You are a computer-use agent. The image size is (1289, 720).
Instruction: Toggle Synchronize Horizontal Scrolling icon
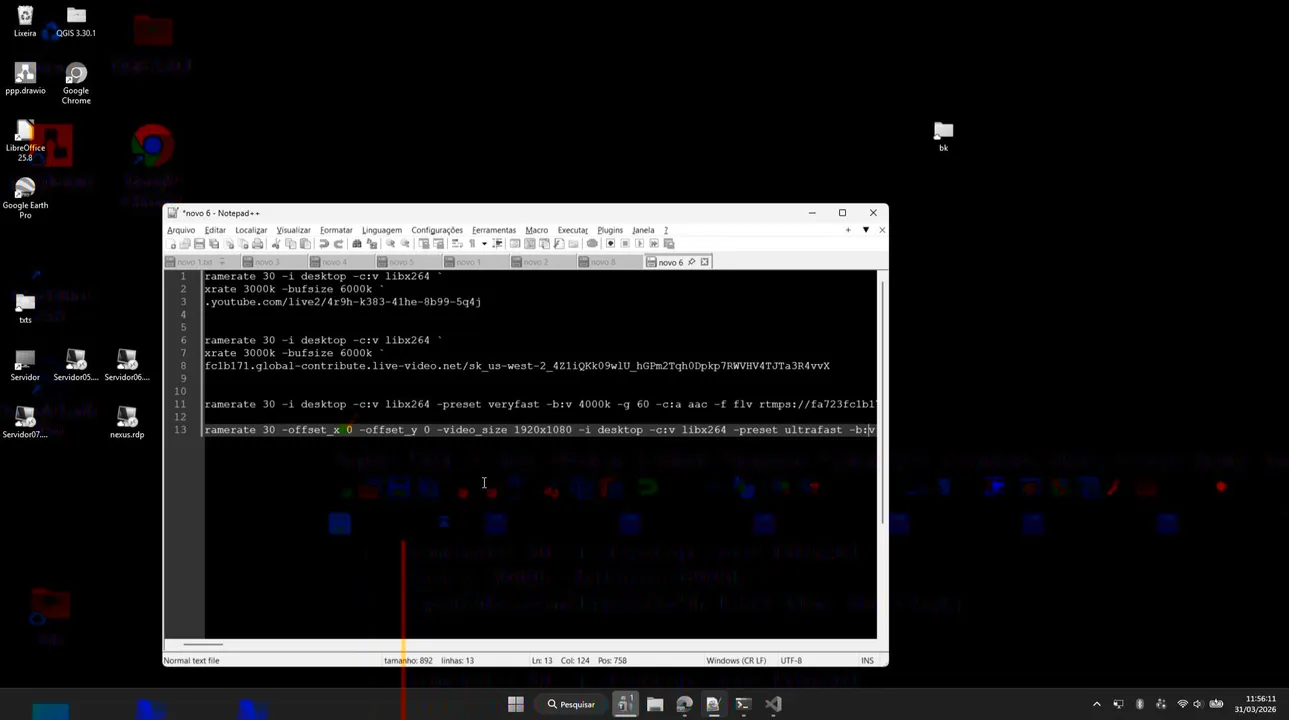pos(438,244)
